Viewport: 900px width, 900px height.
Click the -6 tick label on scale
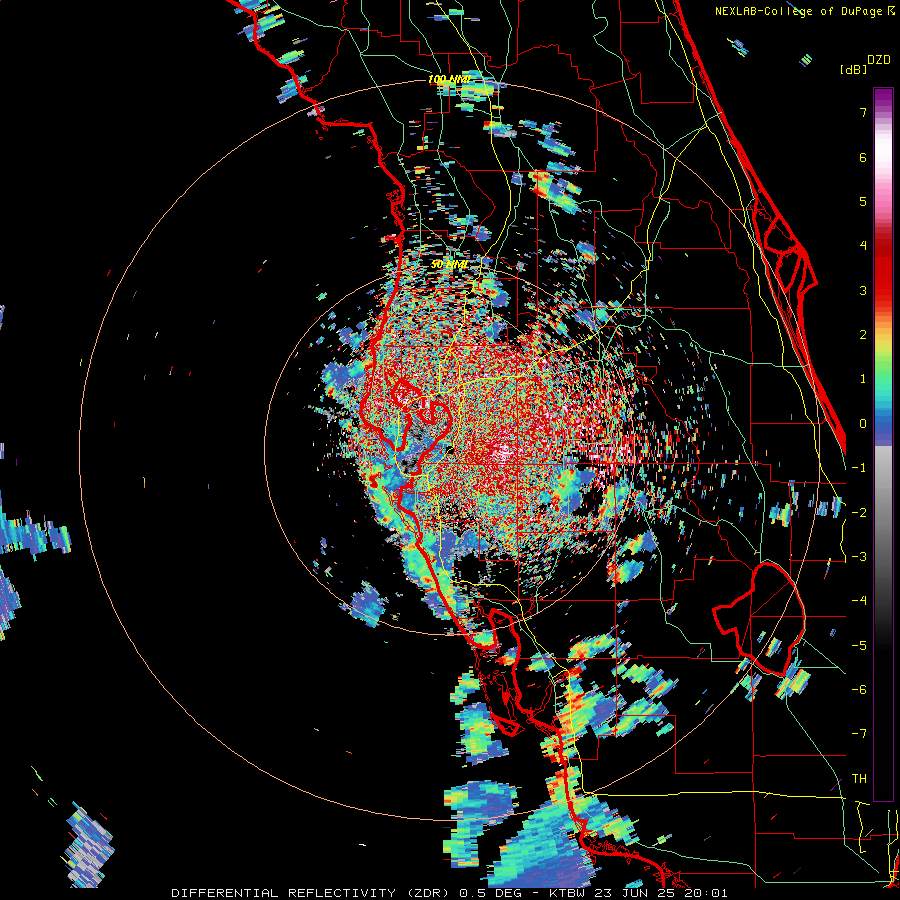pos(859,690)
